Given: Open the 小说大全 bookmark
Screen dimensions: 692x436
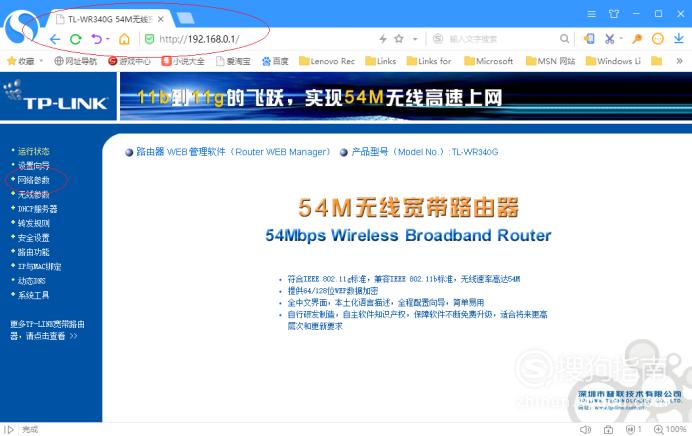Looking at the screenshot, I should tap(183, 61).
